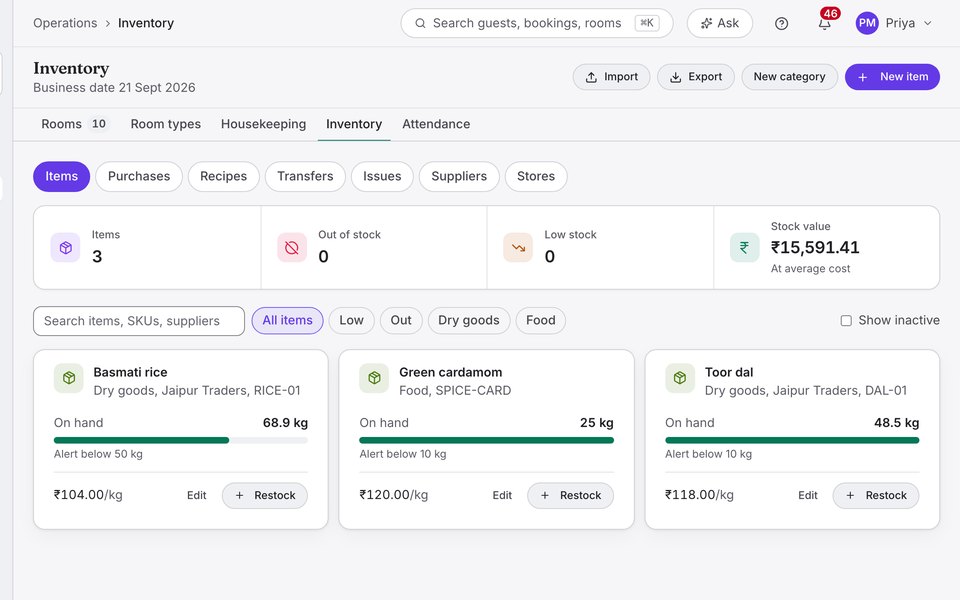Click plus icon on Green cardamom Restock
This screenshot has height=600, width=960.
(545, 495)
